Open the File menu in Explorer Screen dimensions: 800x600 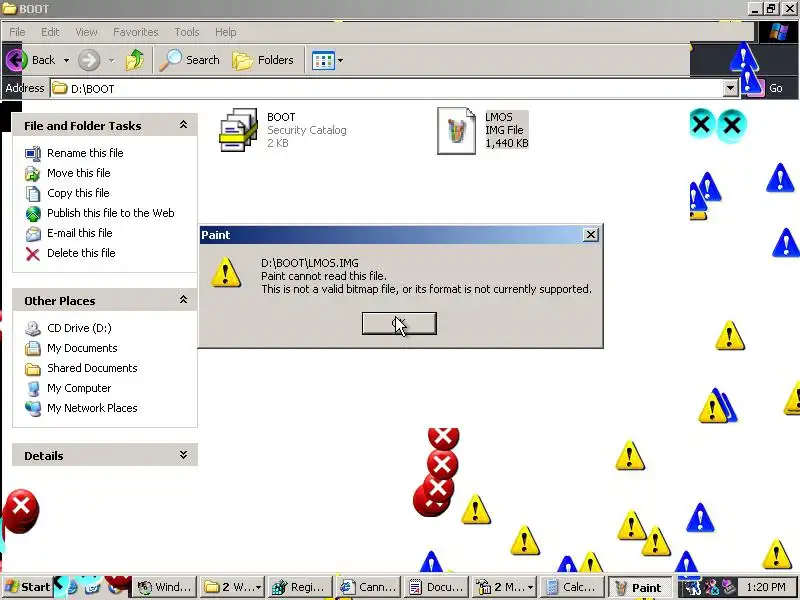17,32
